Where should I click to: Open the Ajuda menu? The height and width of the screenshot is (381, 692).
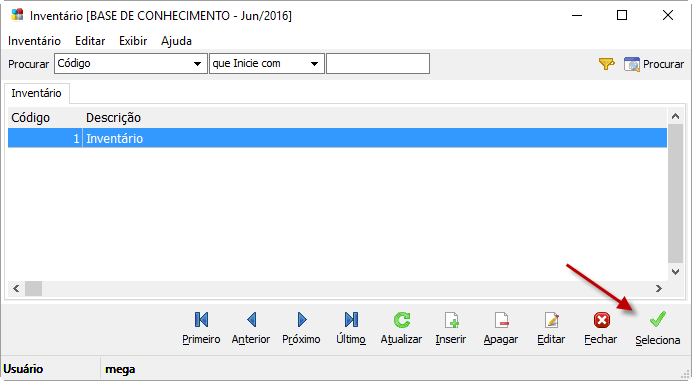click(176, 41)
